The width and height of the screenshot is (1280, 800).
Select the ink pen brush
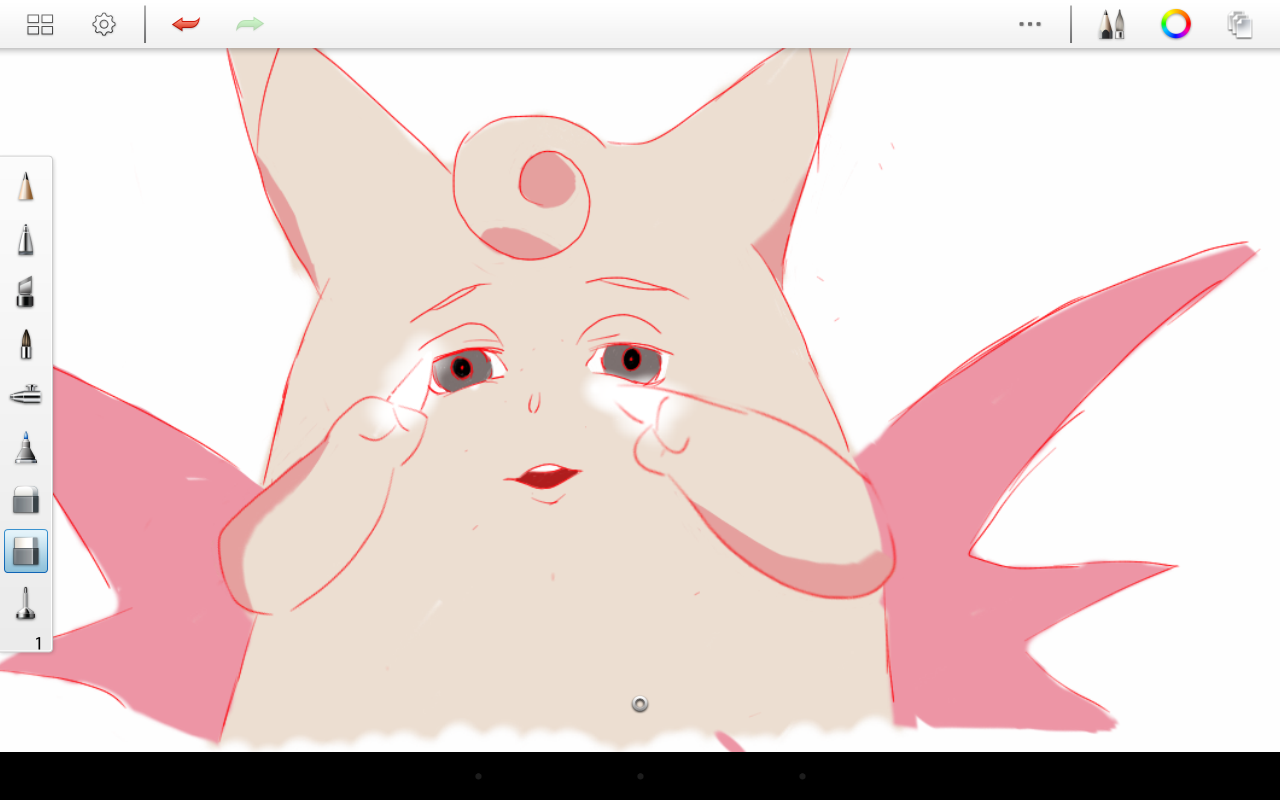coord(26,240)
